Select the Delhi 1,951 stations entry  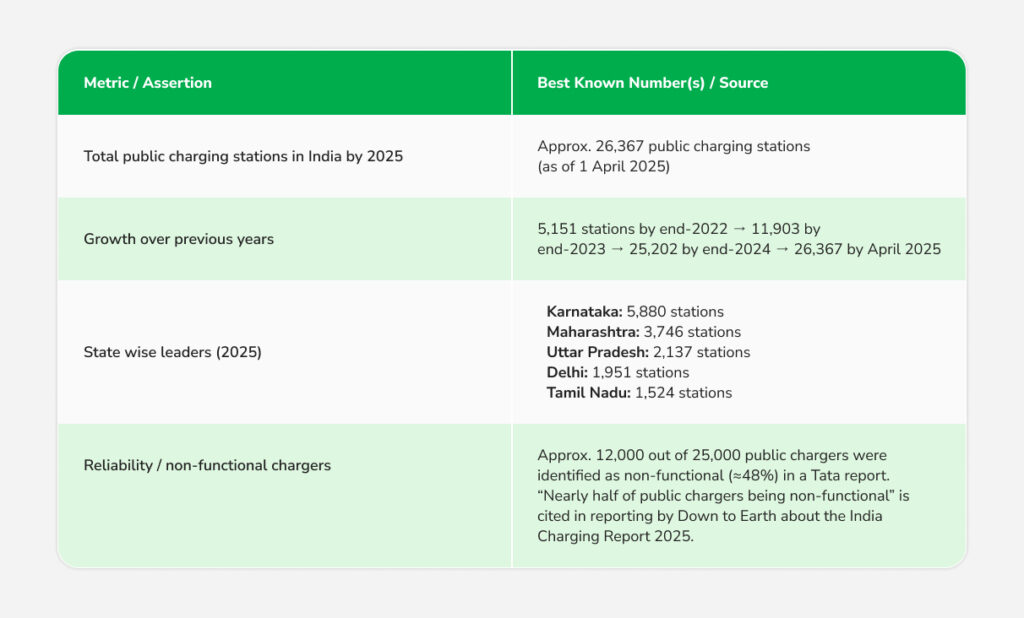pyautogui.click(x=617, y=372)
